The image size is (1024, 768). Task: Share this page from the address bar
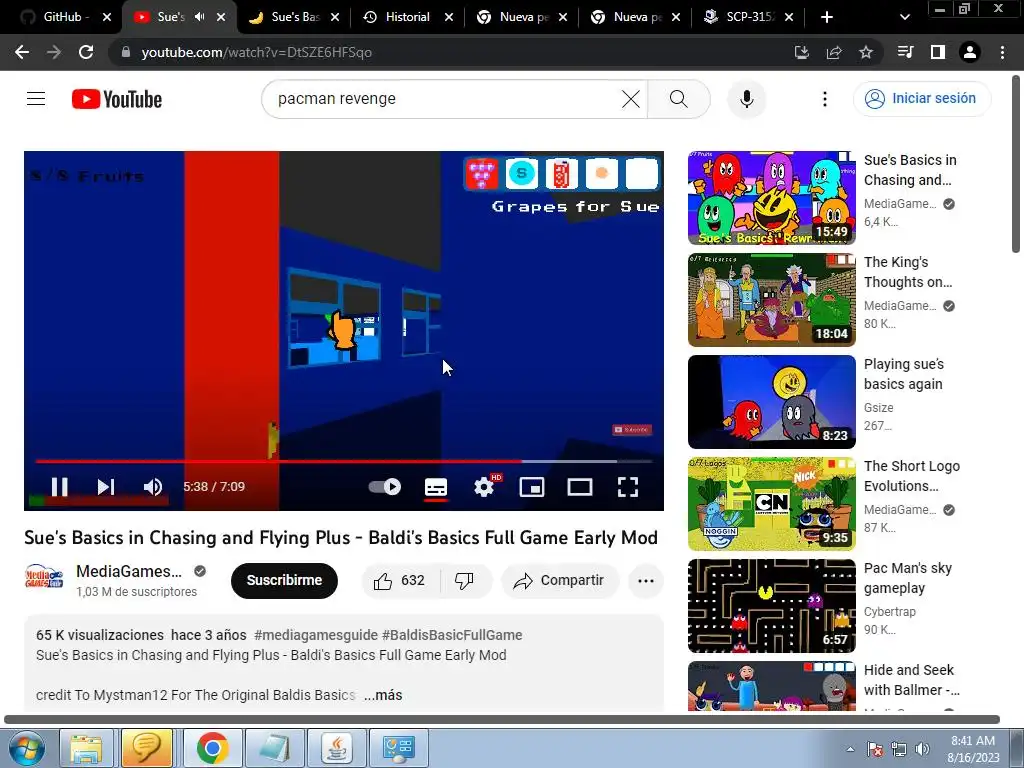click(834, 52)
